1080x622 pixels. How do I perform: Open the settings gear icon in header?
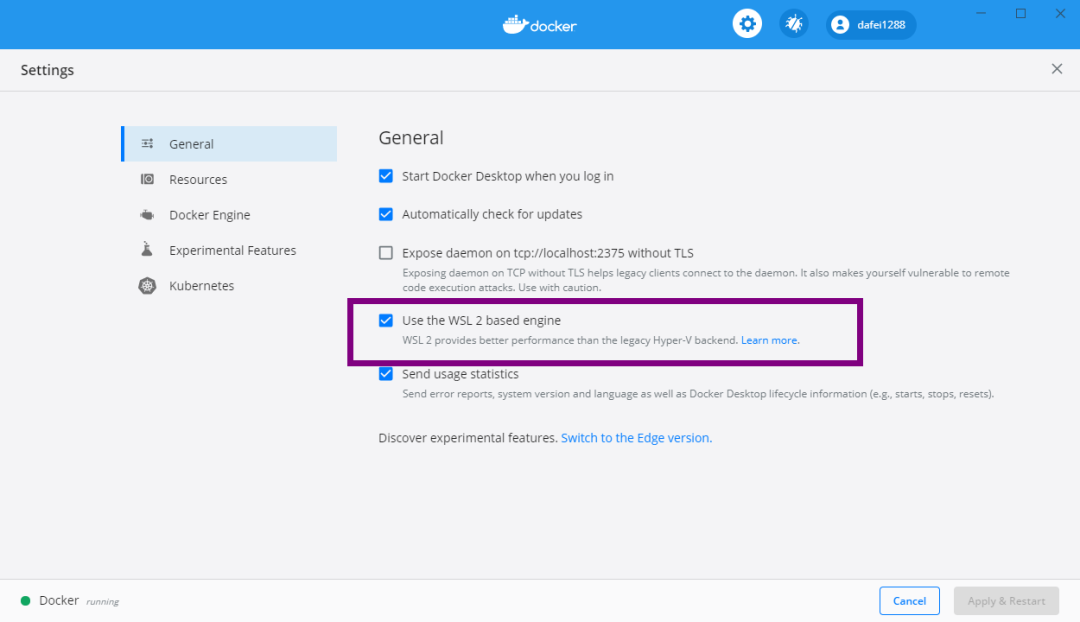747,24
